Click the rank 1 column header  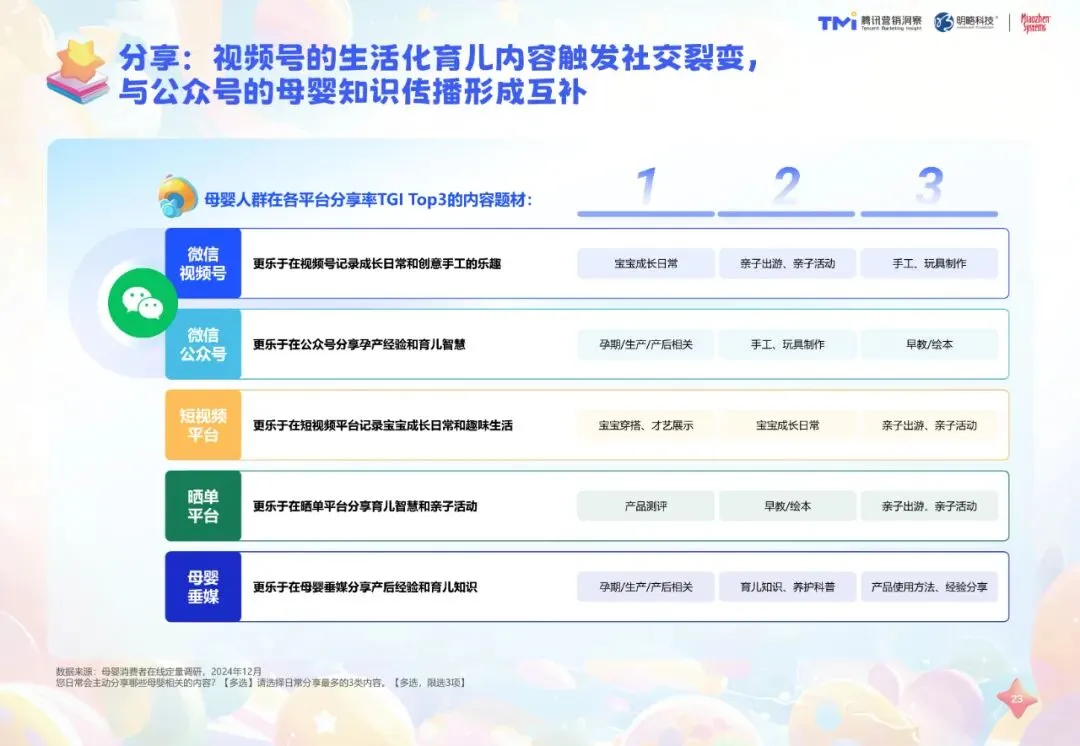click(646, 191)
